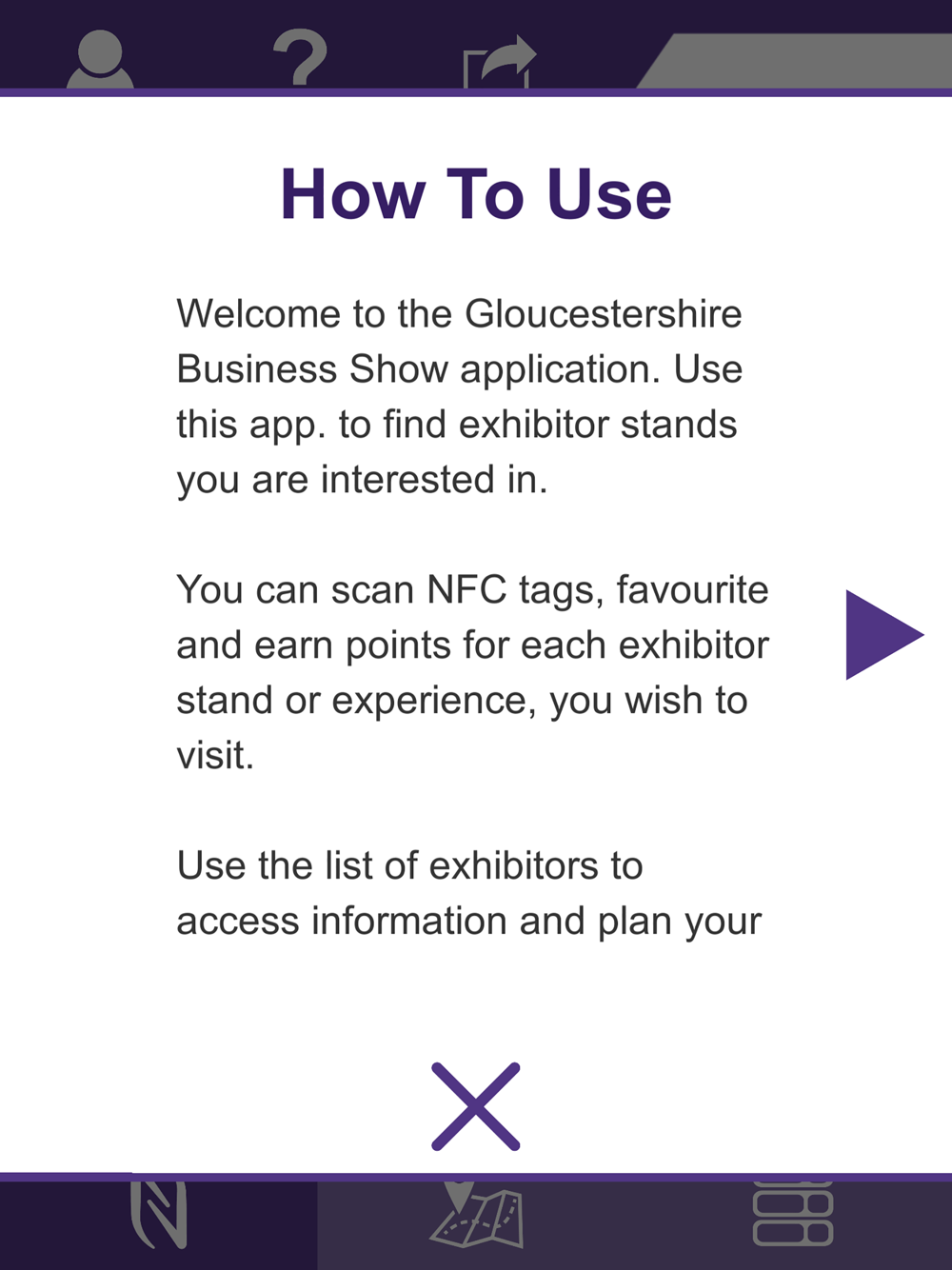Open the user profile icon
Viewport: 952px width, 1270px height.
point(100,59)
